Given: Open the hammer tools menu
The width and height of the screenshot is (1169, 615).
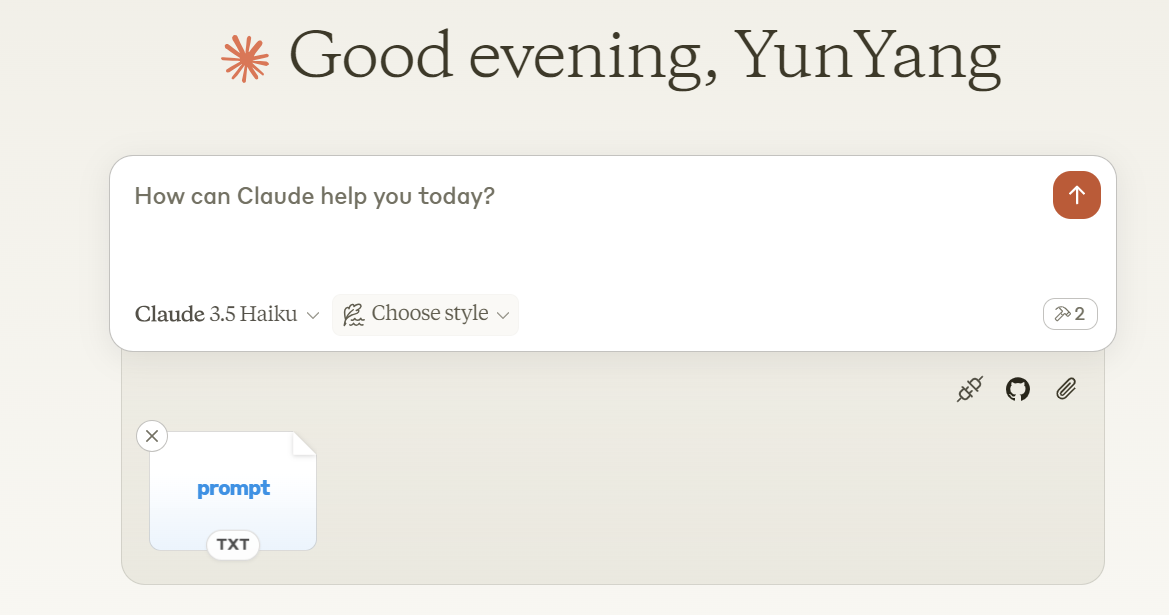Looking at the screenshot, I should [1070, 314].
